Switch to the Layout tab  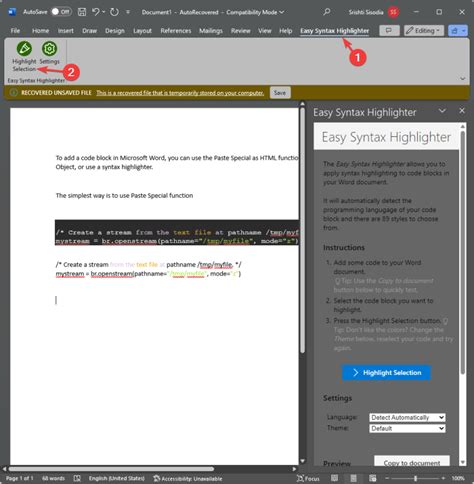pyautogui.click(x=142, y=31)
